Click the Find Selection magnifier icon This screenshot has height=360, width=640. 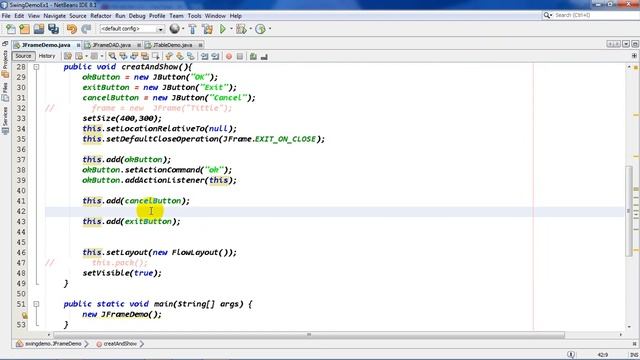coord(112,56)
